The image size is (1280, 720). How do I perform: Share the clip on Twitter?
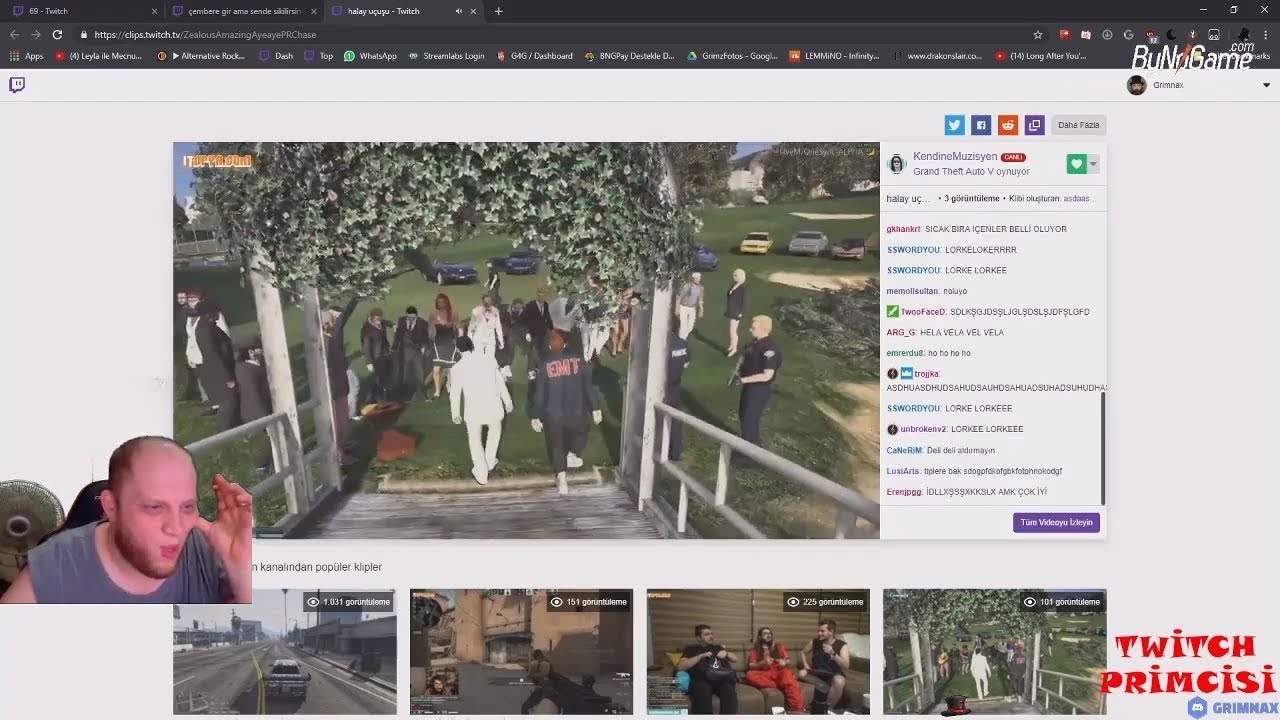tap(955, 125)
